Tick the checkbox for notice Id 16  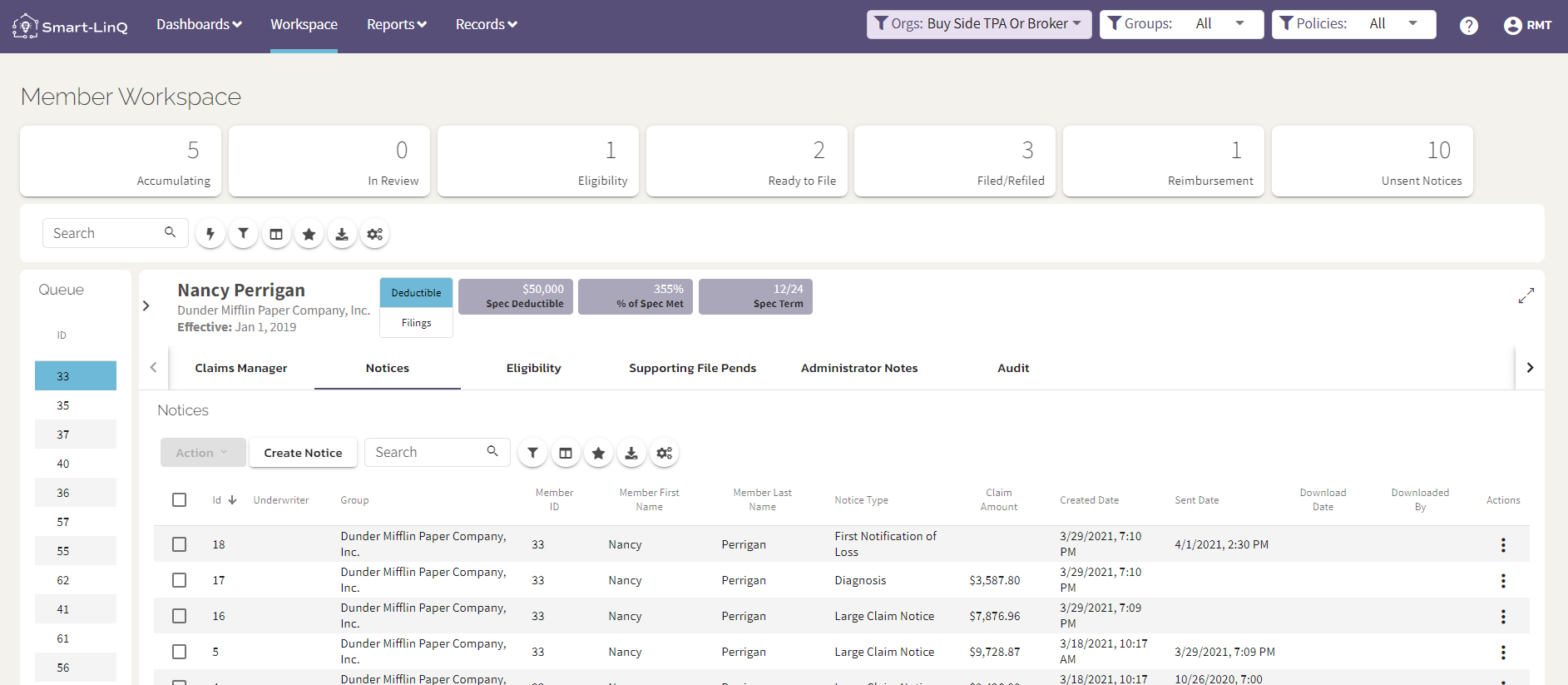(x=179, y=616)
